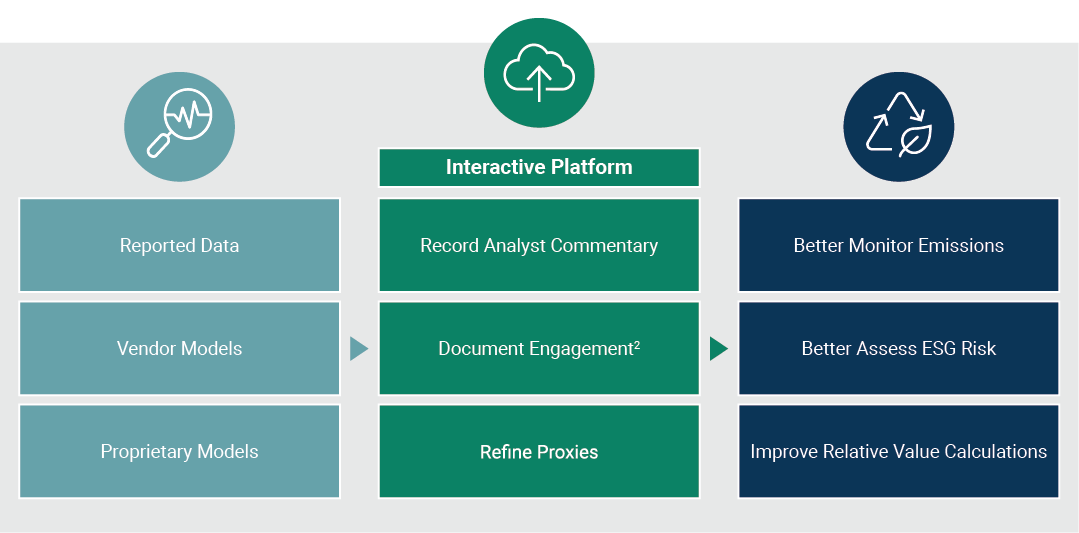Image resolution: width=1079 pixels, height=533 pixels.
Task: Click the magnifying glass handle
Action: [x=158, y=147]
